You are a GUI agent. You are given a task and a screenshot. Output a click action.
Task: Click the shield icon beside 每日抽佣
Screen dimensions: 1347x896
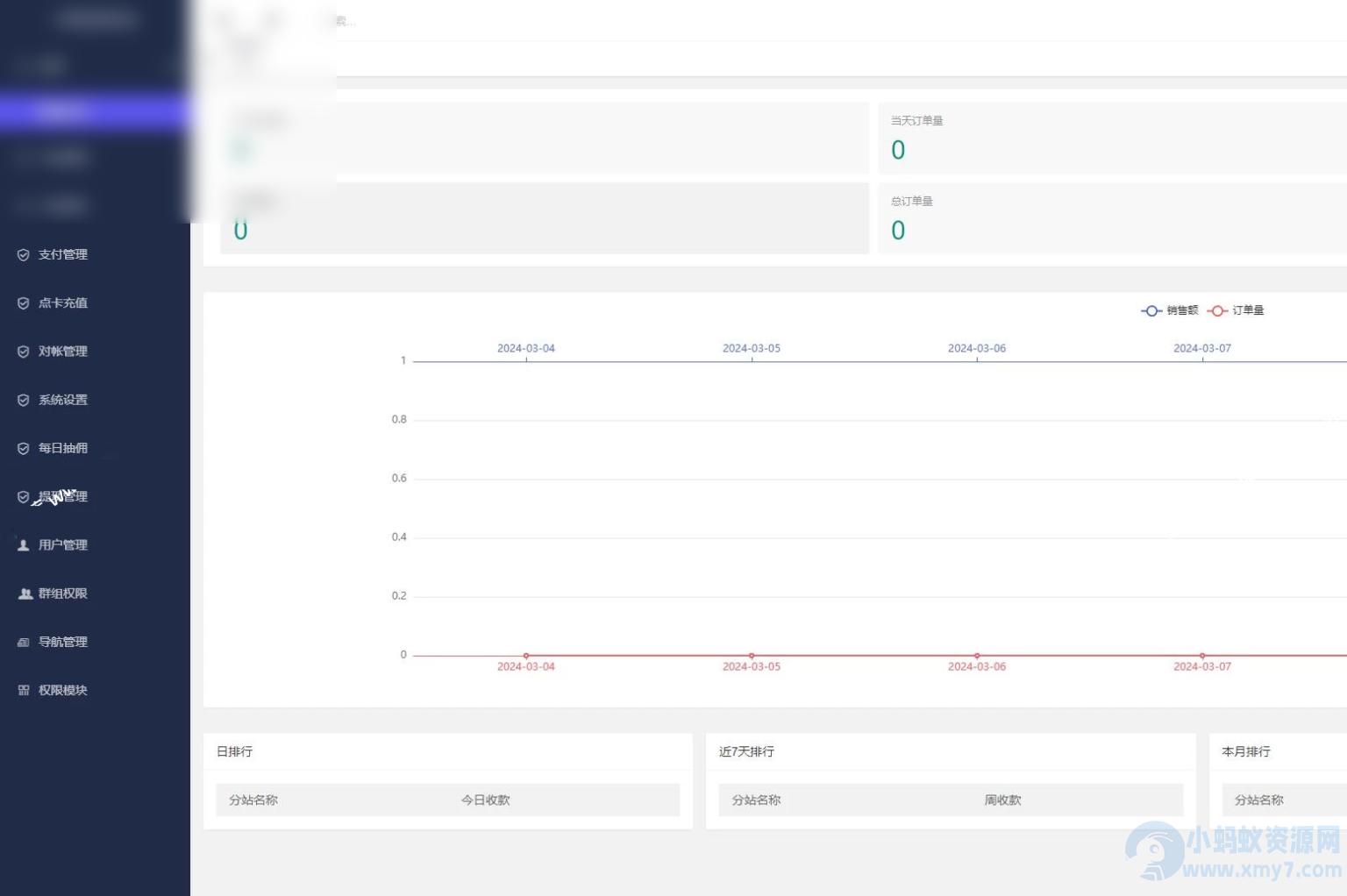pyautogui.click(x=24, y=449)
